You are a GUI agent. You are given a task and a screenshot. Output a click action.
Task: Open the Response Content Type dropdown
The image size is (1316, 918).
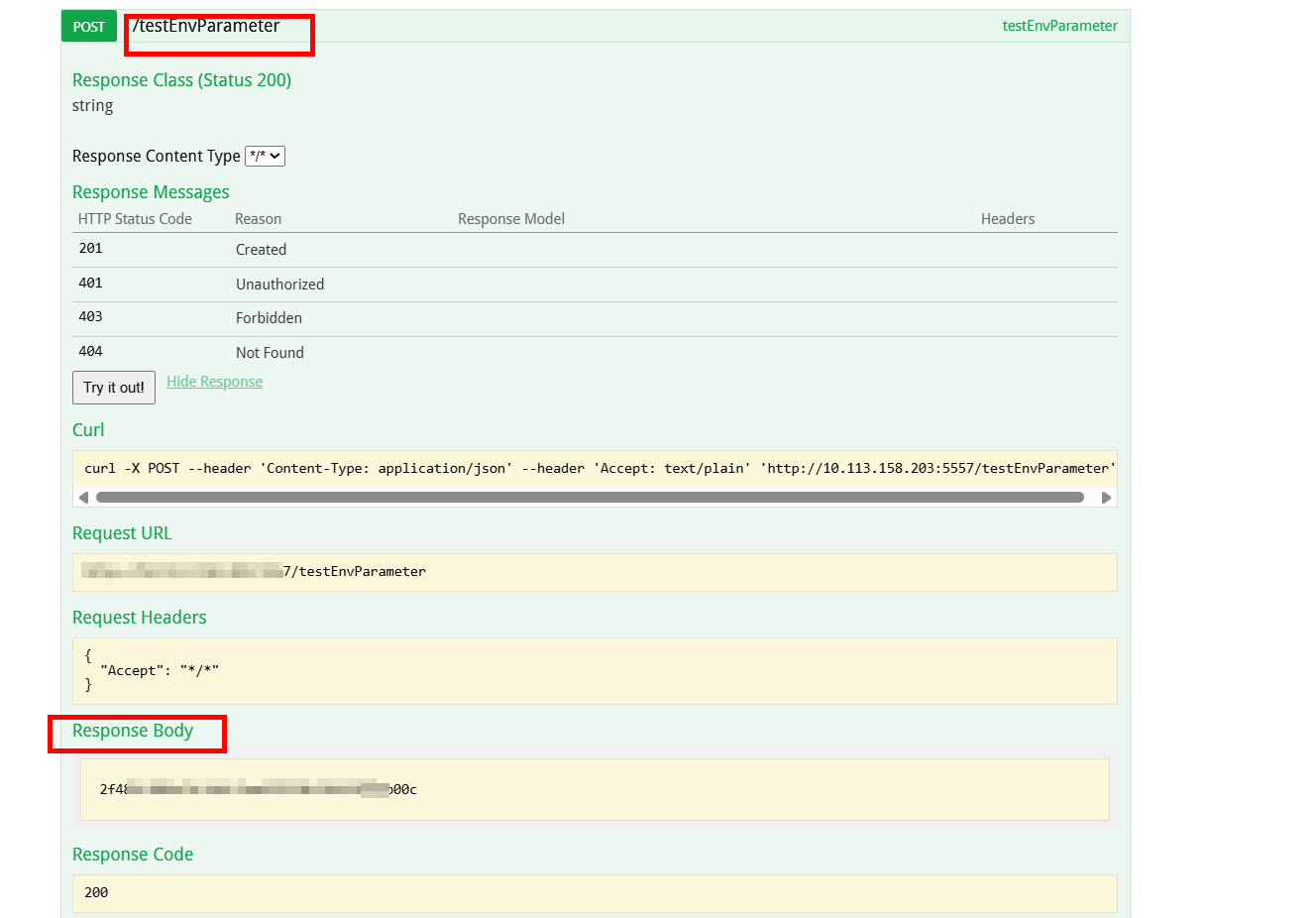click(265, 156)
